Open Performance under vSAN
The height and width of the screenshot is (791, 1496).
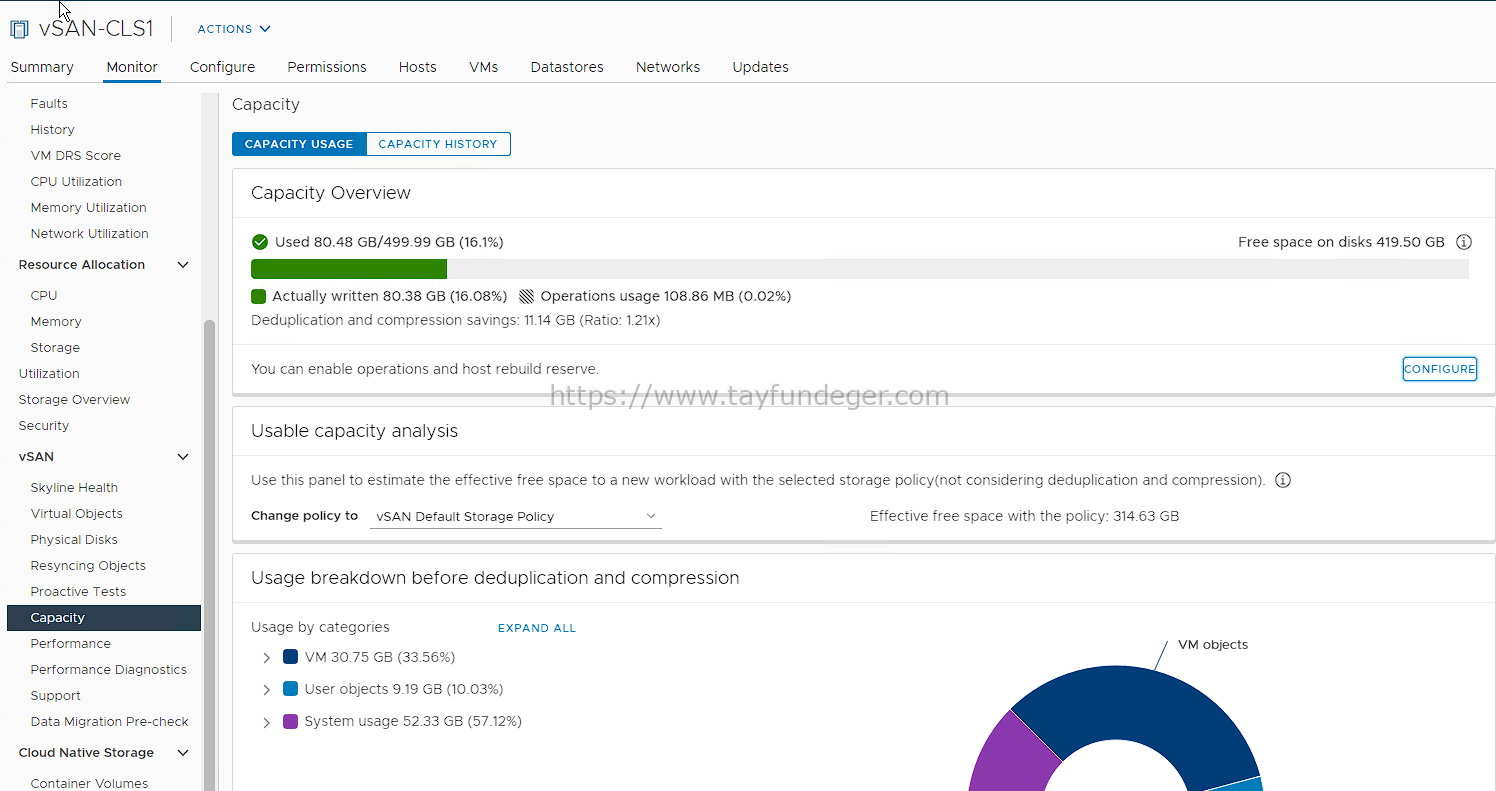70,643
